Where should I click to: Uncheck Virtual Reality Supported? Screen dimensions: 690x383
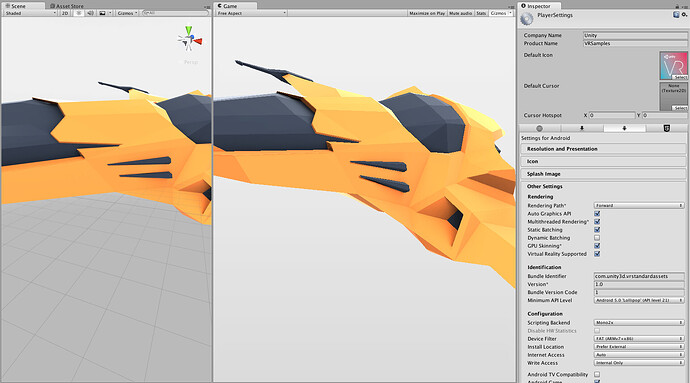click(x=597, y=254)
